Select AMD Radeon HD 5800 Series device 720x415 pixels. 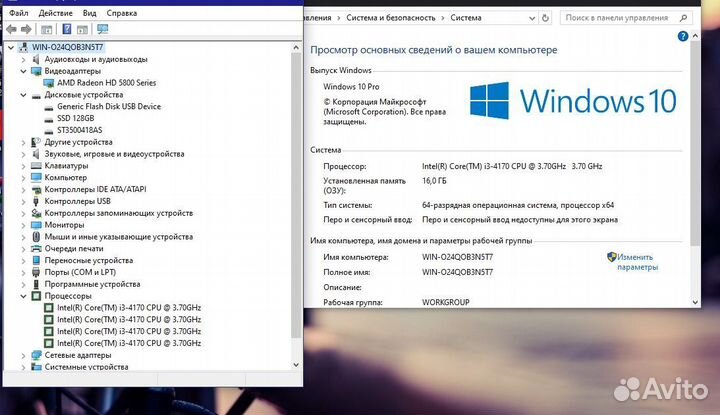click(x=107, y=83)
